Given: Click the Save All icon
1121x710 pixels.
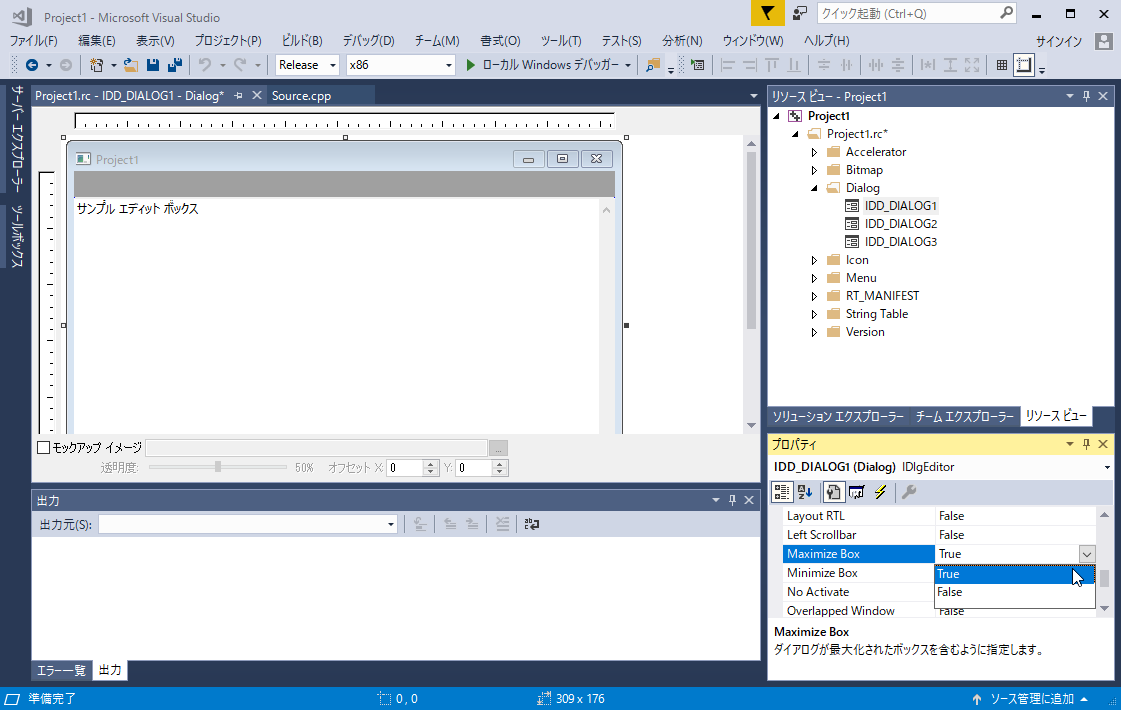Looking at the screenshot, I should pos(174,65).
